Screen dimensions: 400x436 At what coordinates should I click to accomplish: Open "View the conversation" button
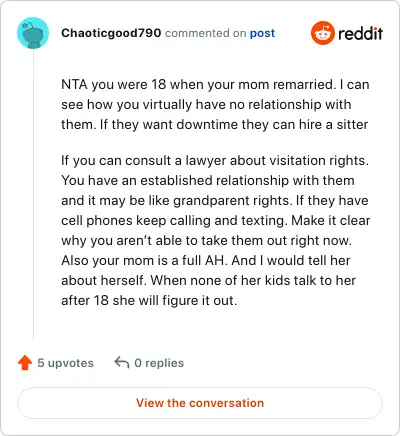[200, 403]
